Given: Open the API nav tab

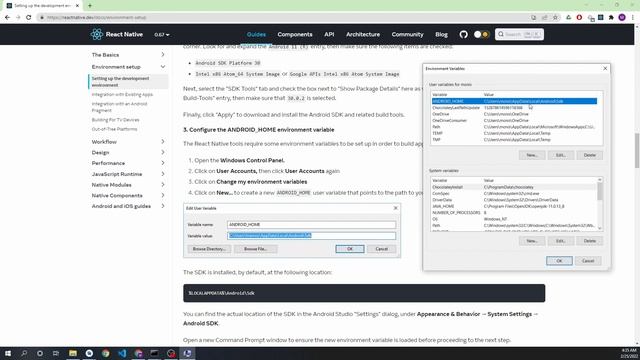Looking at the screenshot, I should pos(329,34).
